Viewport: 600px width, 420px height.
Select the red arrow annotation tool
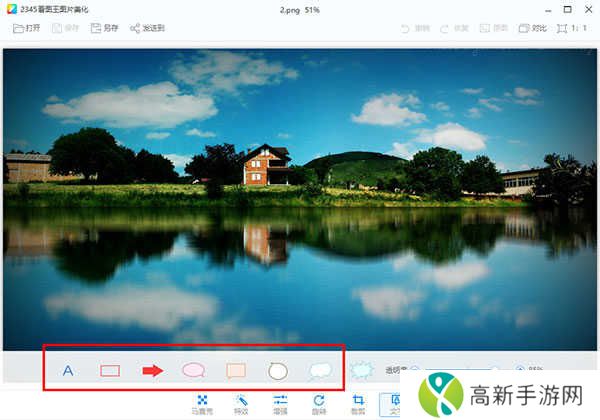pos(152,371)
